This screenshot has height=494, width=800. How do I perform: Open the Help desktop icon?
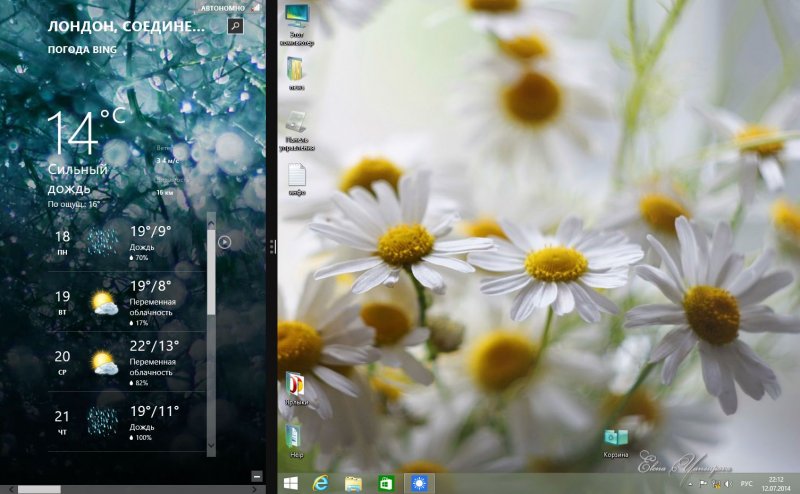pyautogui.click(x=296, y=440)
